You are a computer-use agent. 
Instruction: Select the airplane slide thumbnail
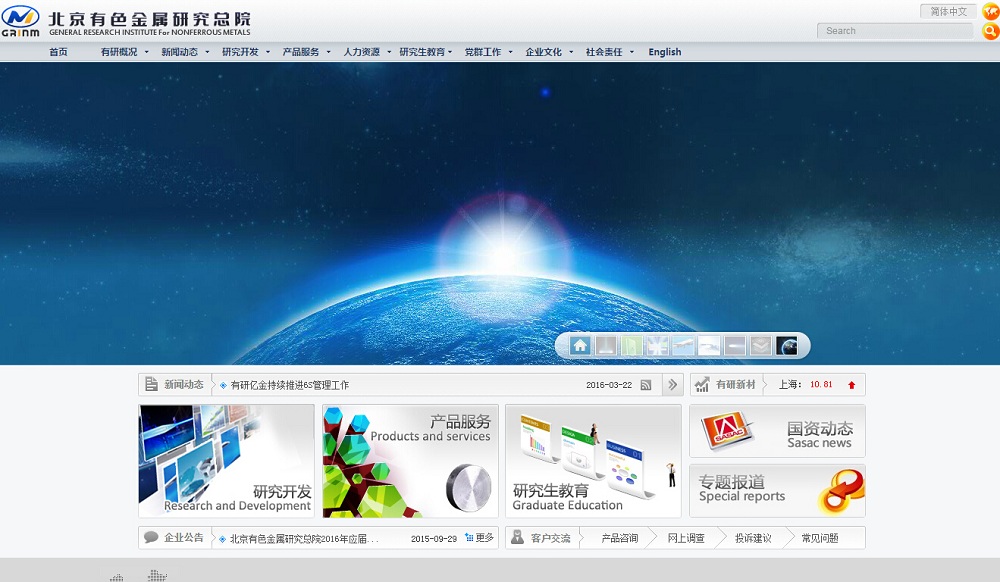point(683,346)
